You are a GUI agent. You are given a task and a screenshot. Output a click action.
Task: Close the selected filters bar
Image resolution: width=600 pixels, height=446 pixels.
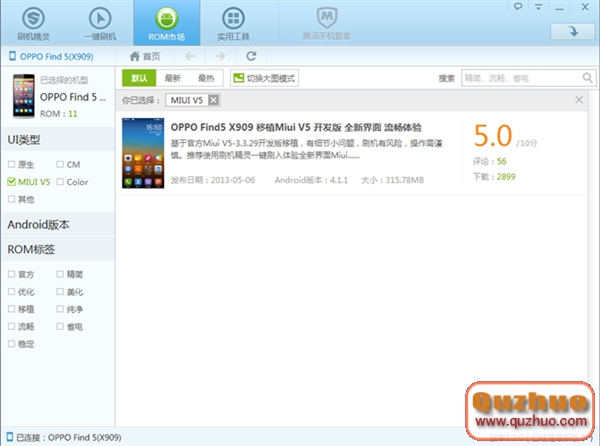(x=579, y=100)
